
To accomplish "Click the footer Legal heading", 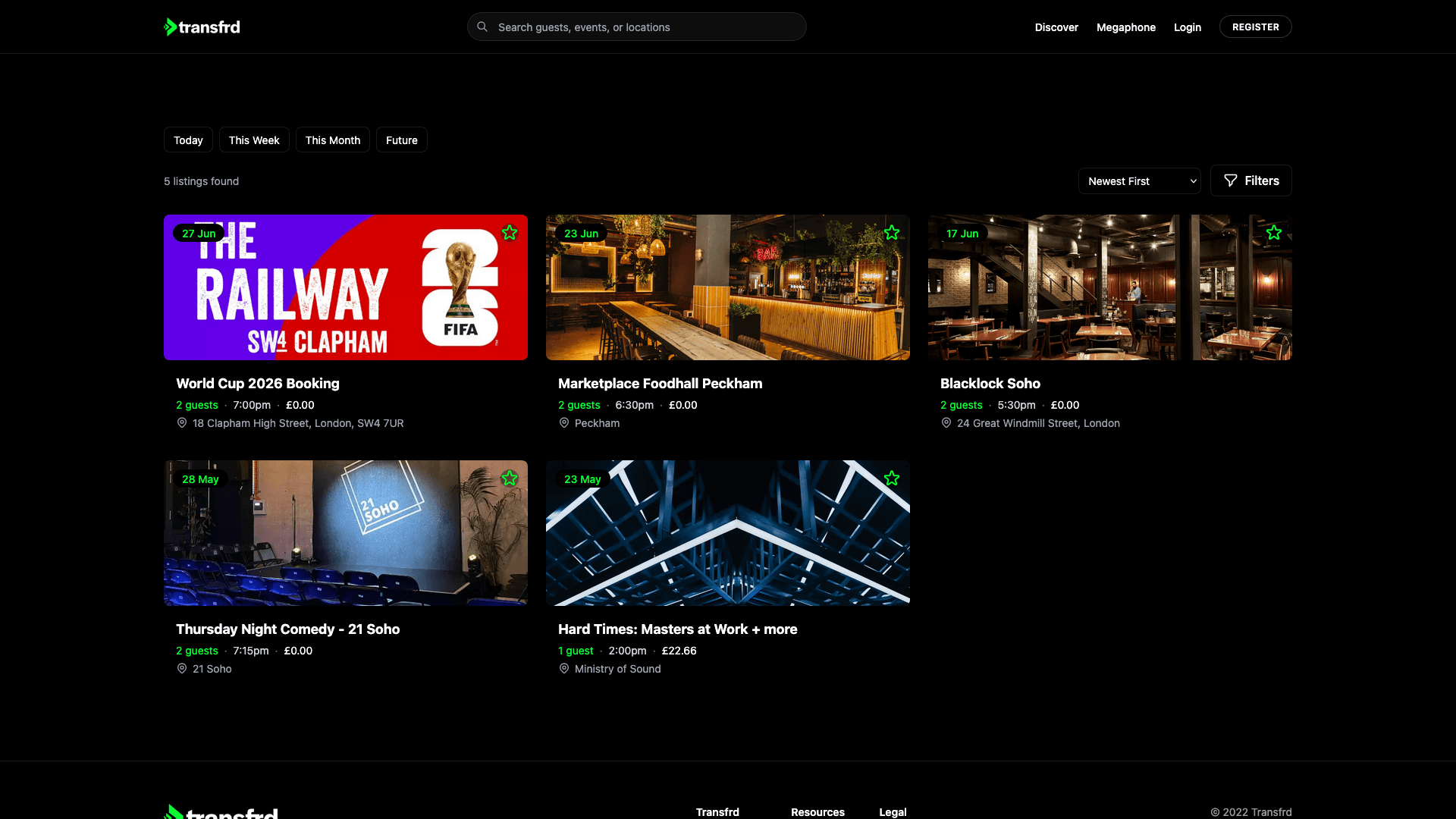I will point(893,812).
